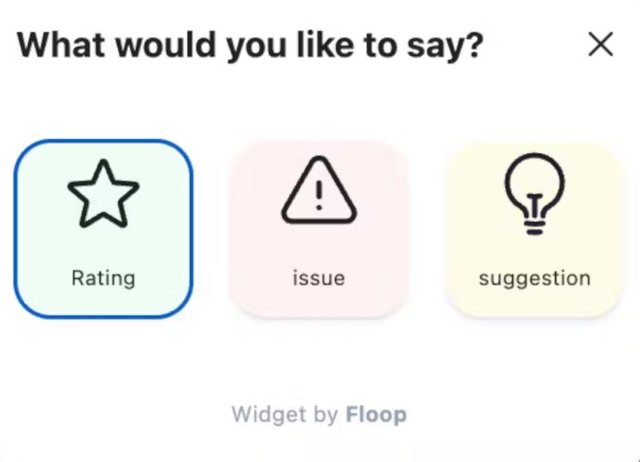Choose the lightbulb suggestion icon
Screen dimensions: 640x462
point(535,193)
